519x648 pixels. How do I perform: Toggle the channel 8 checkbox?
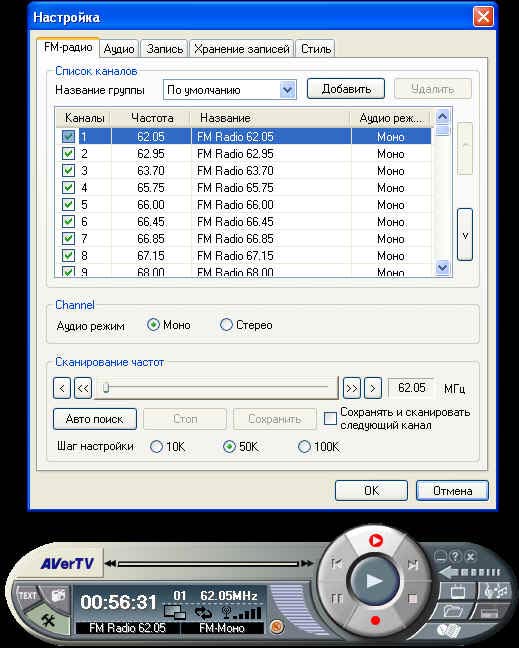(x=68, y=255)
